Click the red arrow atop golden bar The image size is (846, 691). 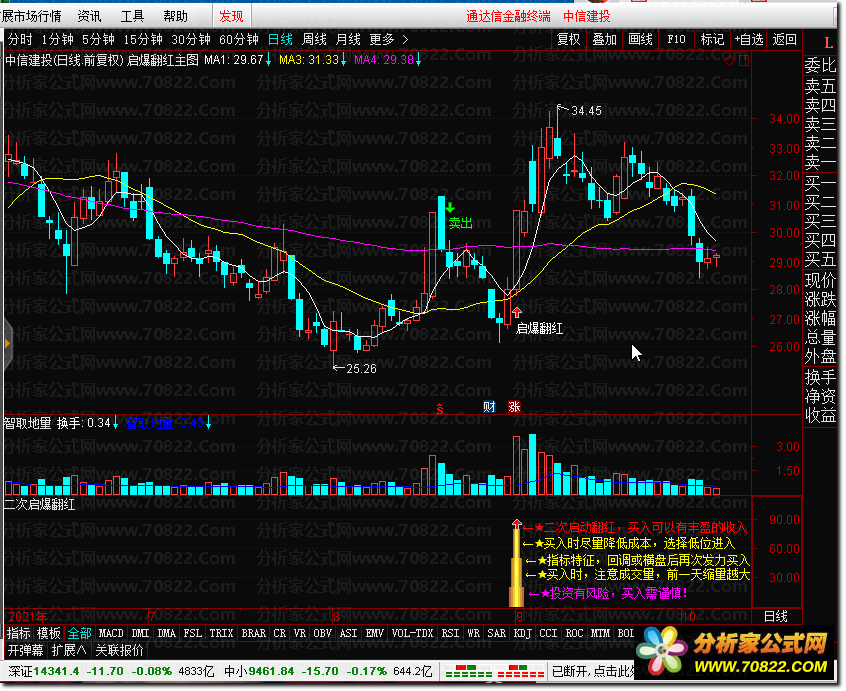517,523
